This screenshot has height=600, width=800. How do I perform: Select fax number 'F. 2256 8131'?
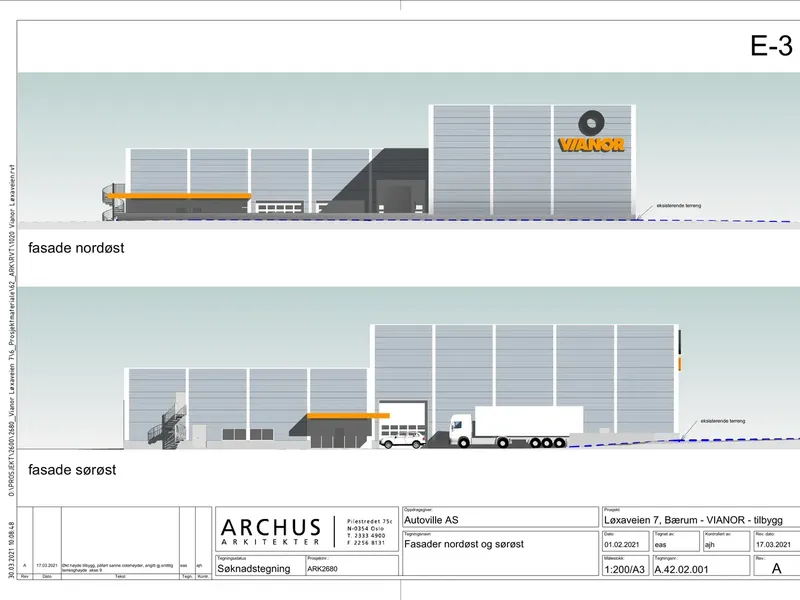coord(366,543)
